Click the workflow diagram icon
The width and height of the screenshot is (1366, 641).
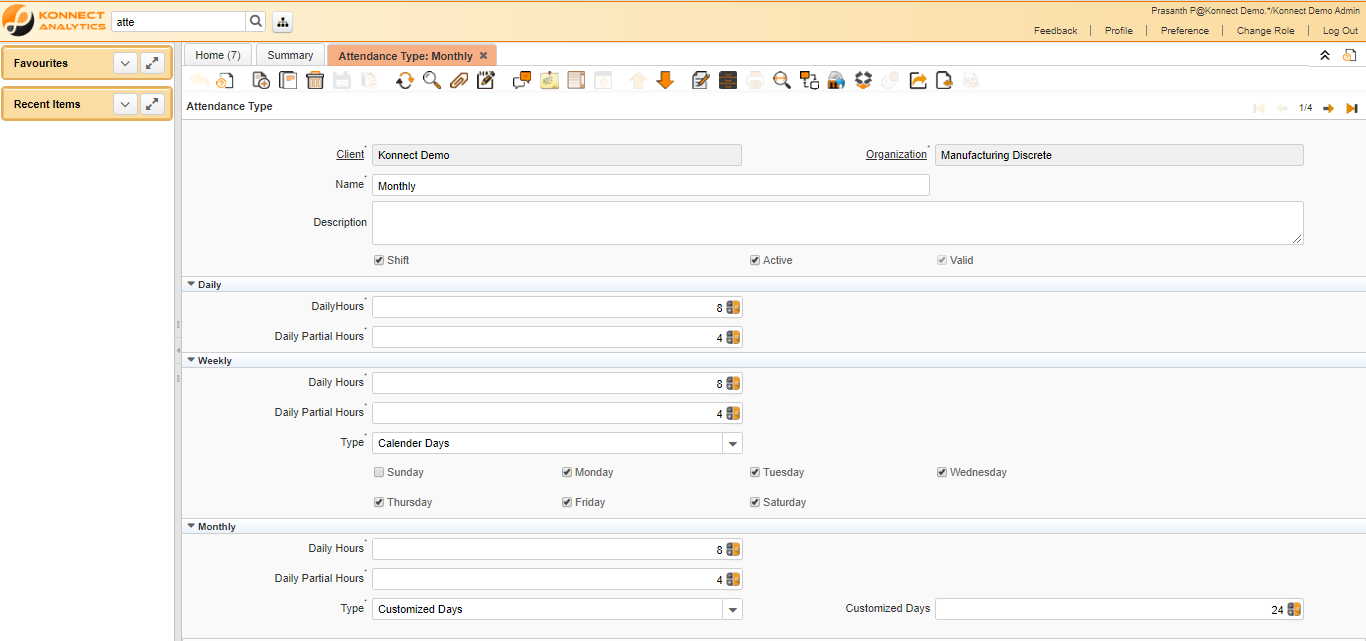809,80
